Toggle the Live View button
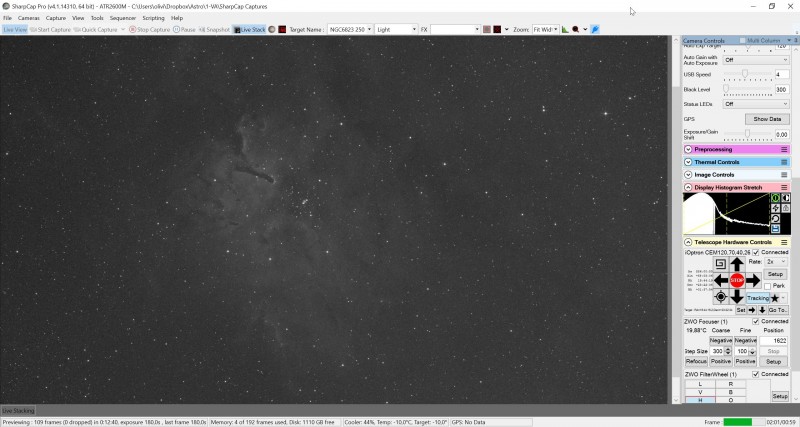800x427 pixels. coord(15,30)
